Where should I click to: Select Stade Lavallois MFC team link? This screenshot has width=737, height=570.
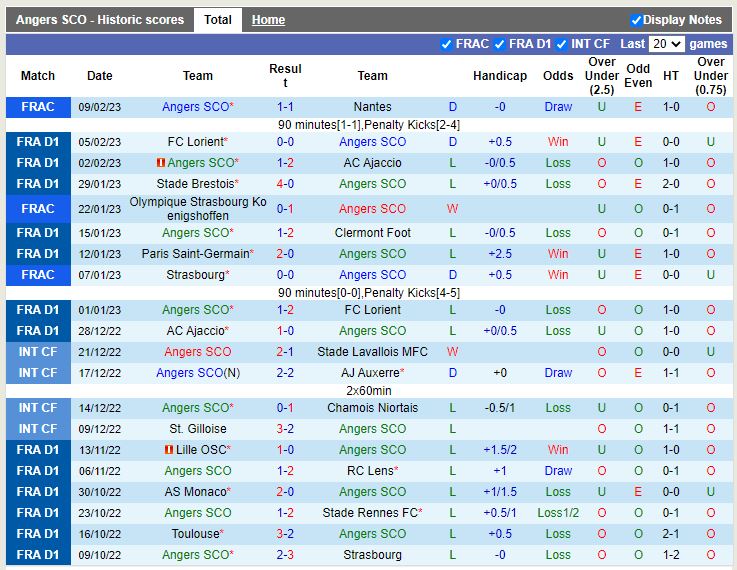[372, 352]
